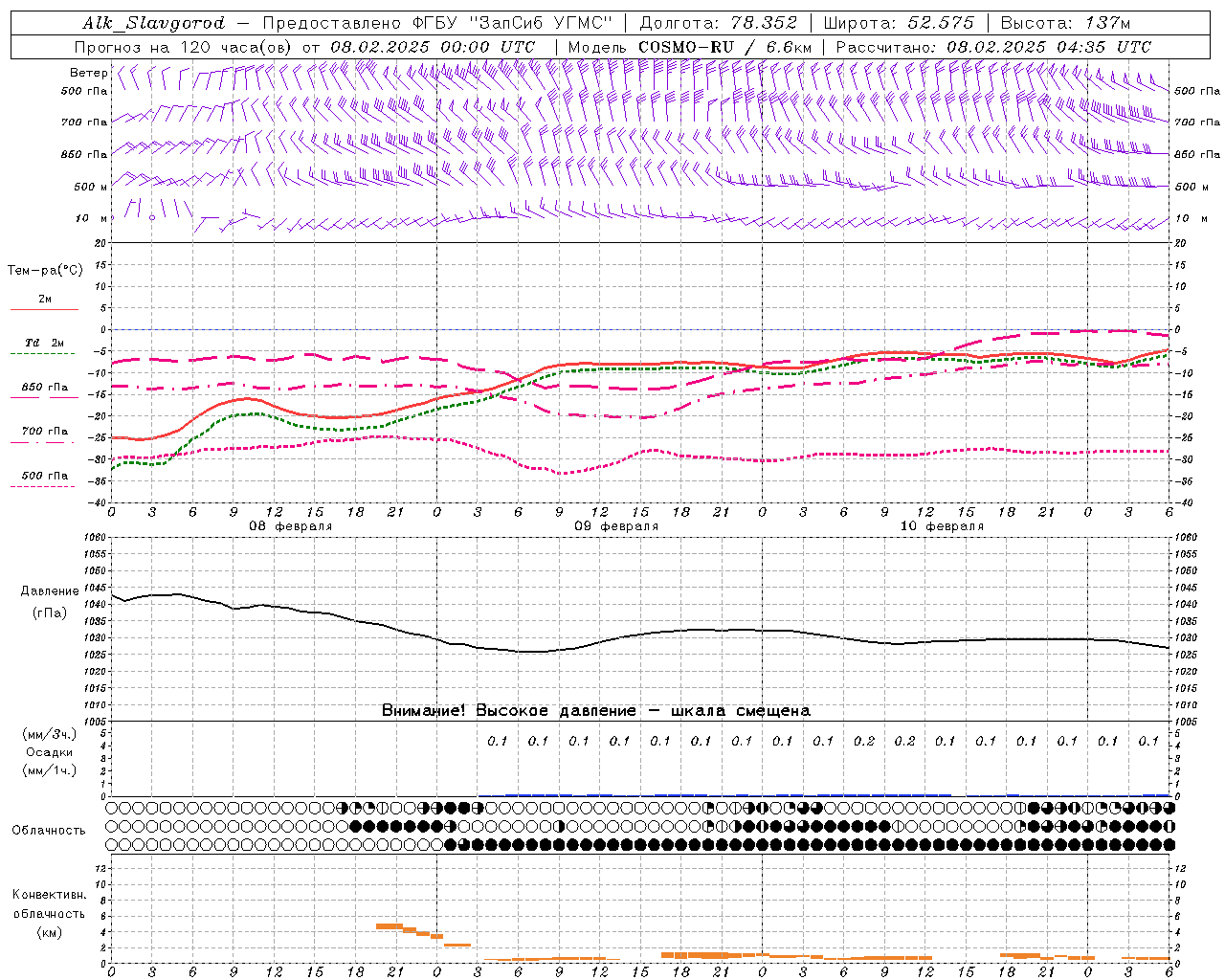This screenshot has width=1225, height=980.
Task: Select the model name COSMO-RU / 6.6км
Action: point(724,47)
